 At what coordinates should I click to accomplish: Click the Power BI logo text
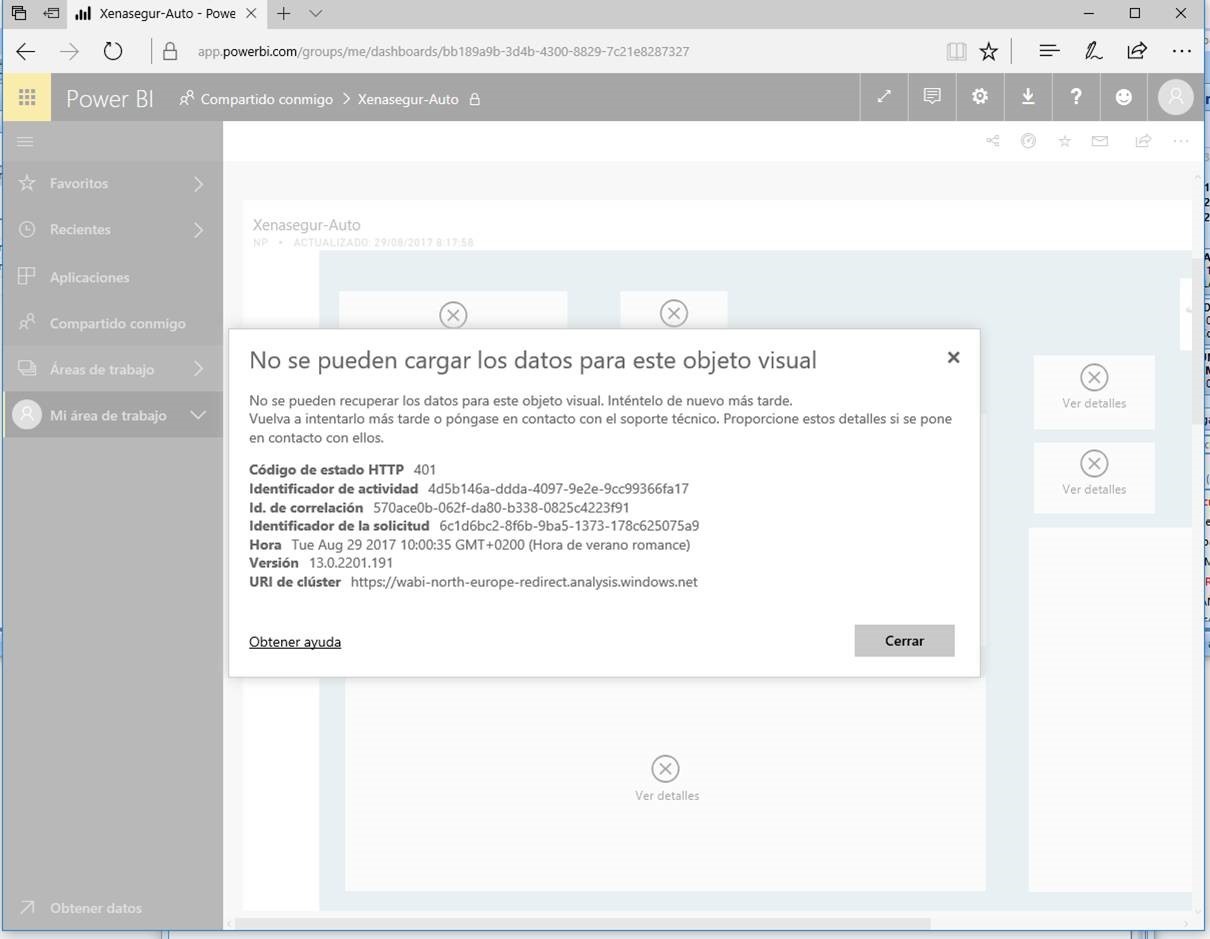click(110, 98)
